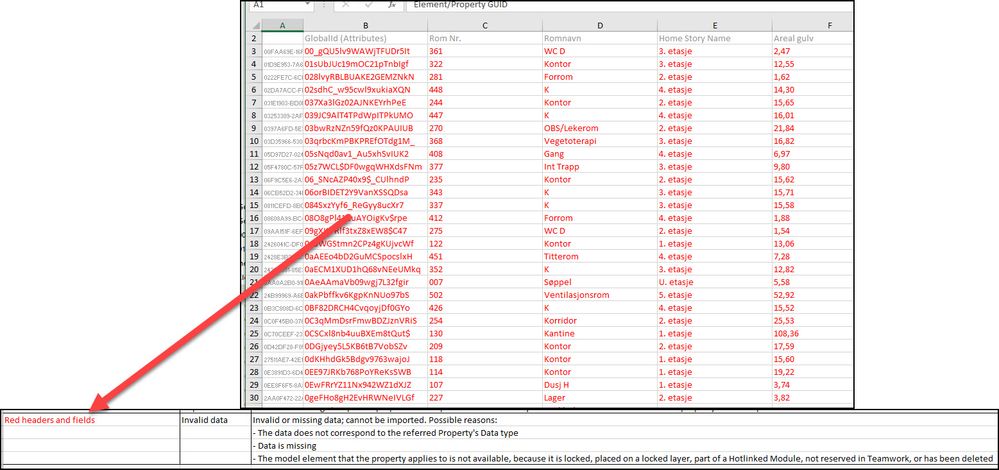Screen dimensions: 999x470
Task: Select the WC D cell in row 3
Action: [x=600, y=51]
